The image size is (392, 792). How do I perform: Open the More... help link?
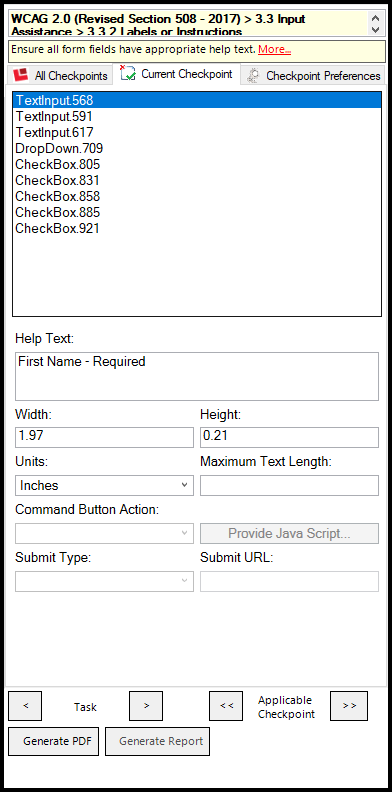274,50
